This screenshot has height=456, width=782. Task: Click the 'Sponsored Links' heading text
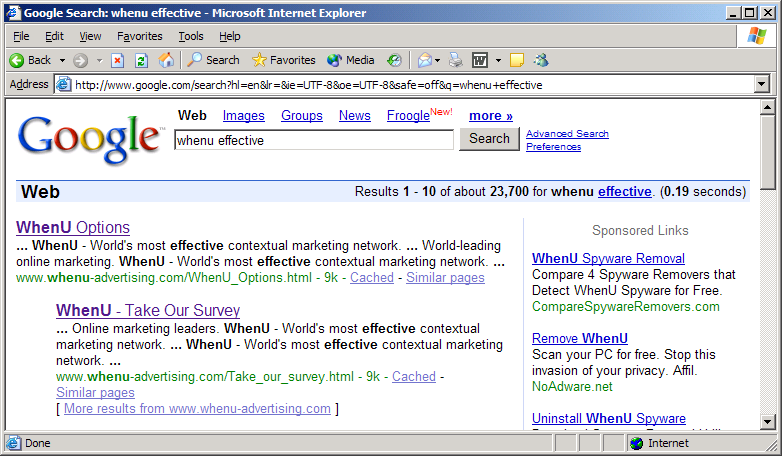pos(640,230)
